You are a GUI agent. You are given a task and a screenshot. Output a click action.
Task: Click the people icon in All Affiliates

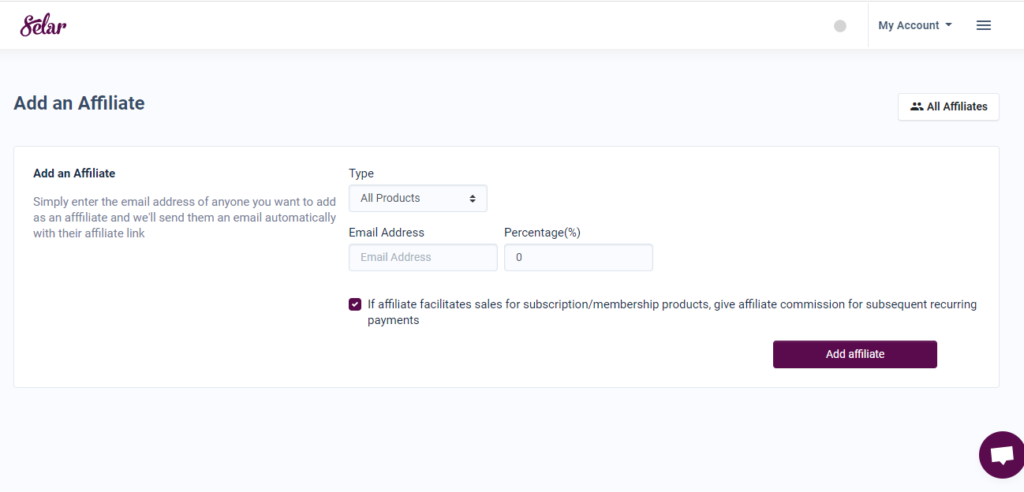pyautogui.click(x=917, y=107)
